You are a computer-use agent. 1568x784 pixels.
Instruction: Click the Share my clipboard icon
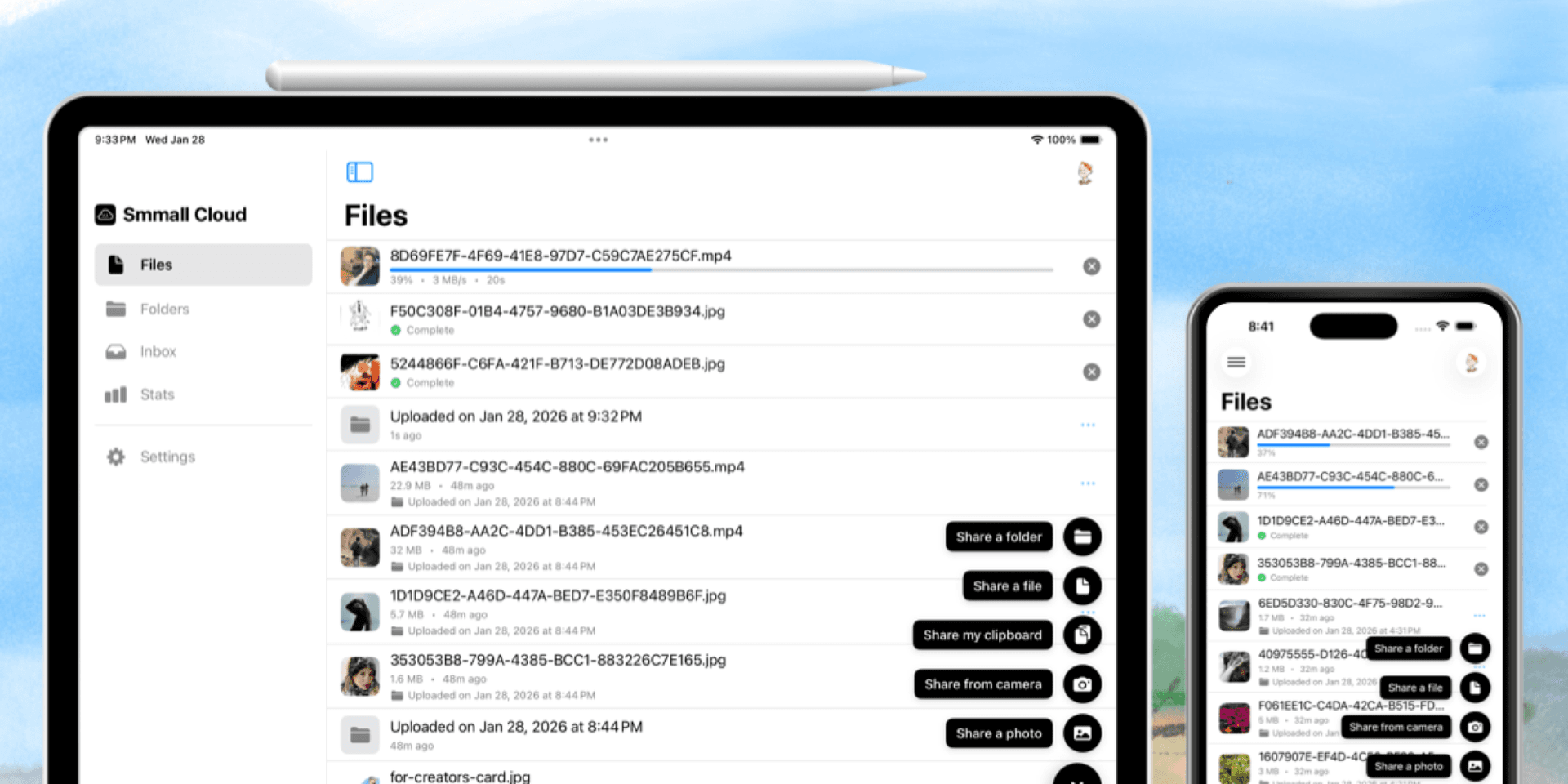[x=1082, y=635]
